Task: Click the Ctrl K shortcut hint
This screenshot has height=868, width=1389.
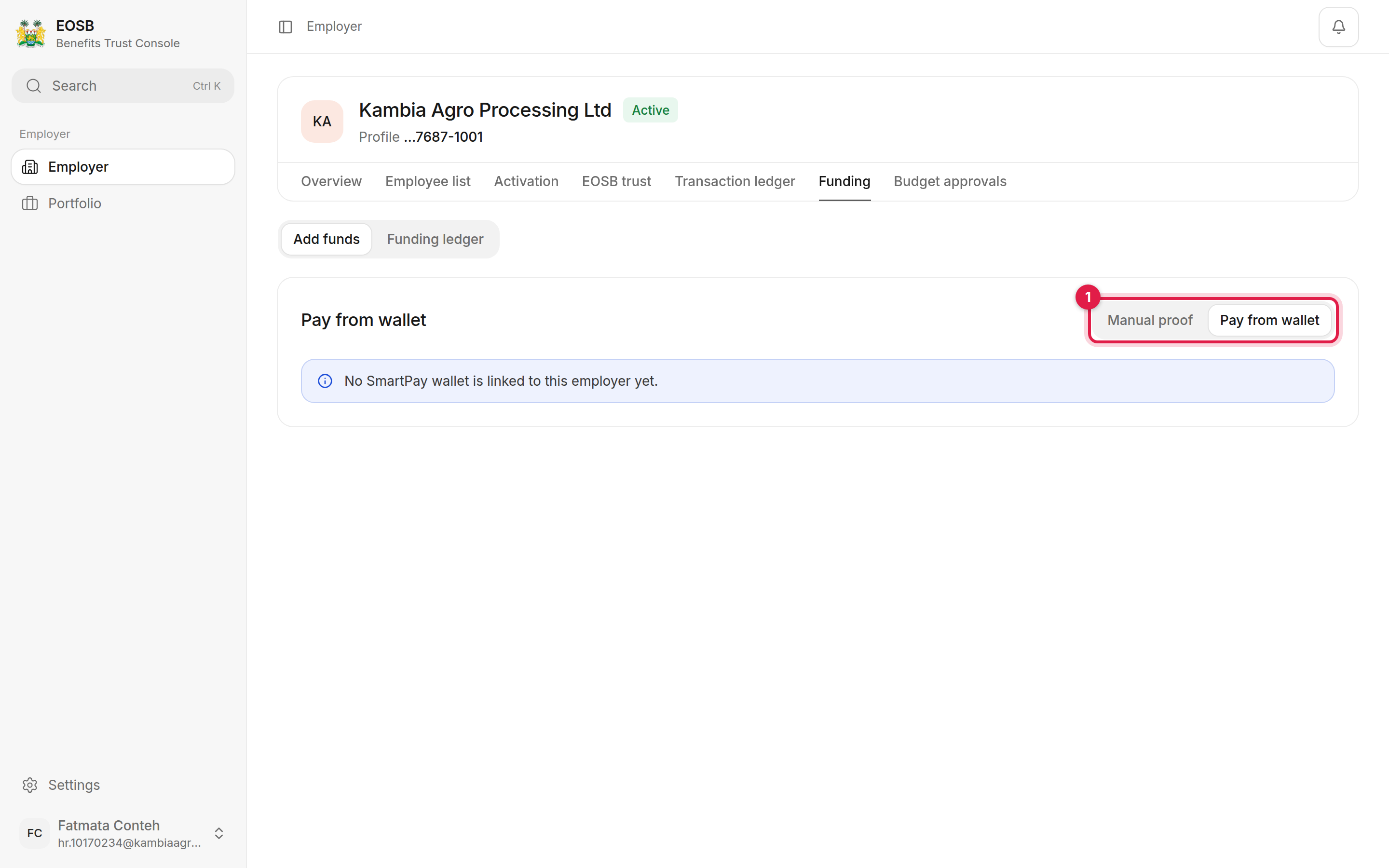Action: (206, 86)
